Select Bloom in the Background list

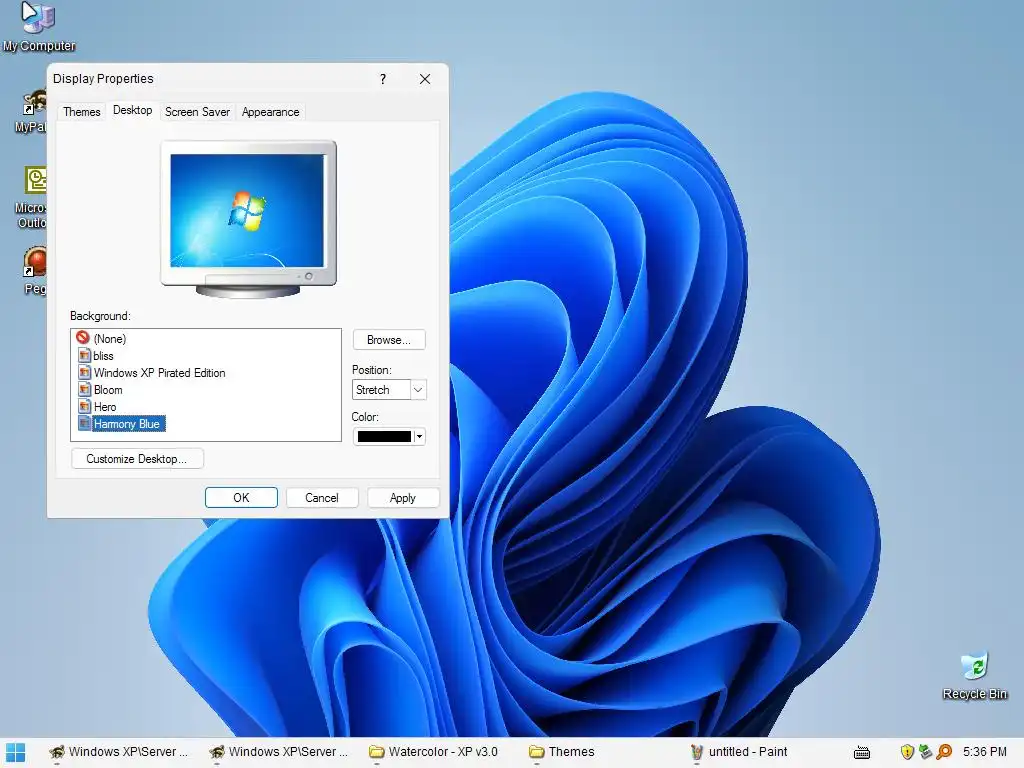(108, 389)
